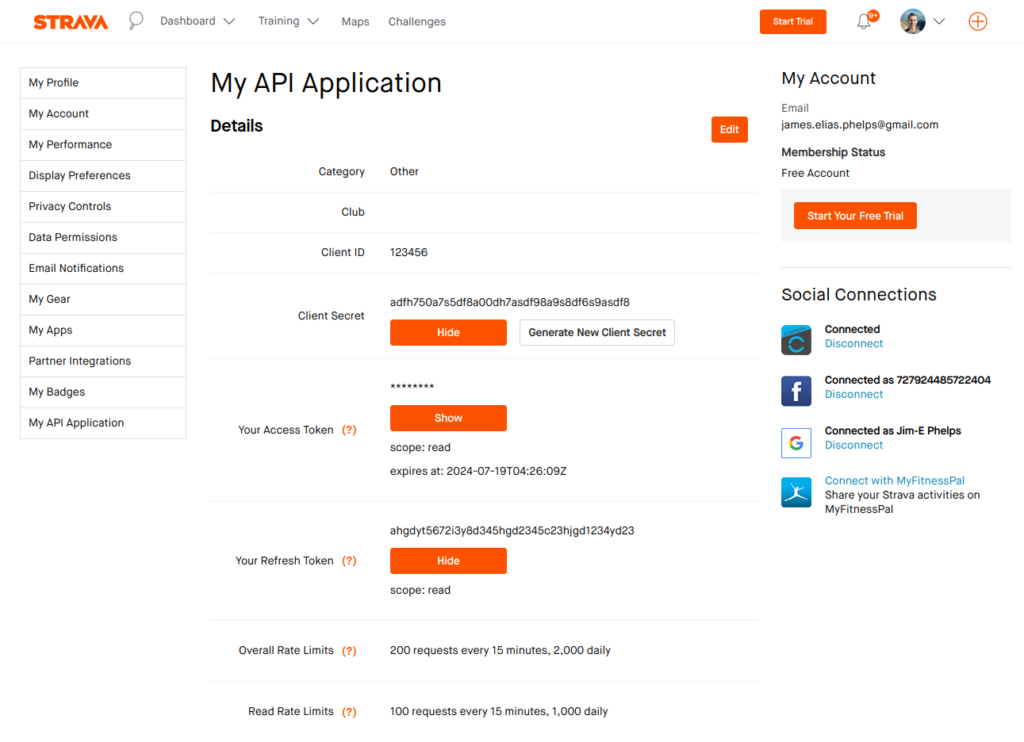Expand the profile menu chevron

click(939, 22)
